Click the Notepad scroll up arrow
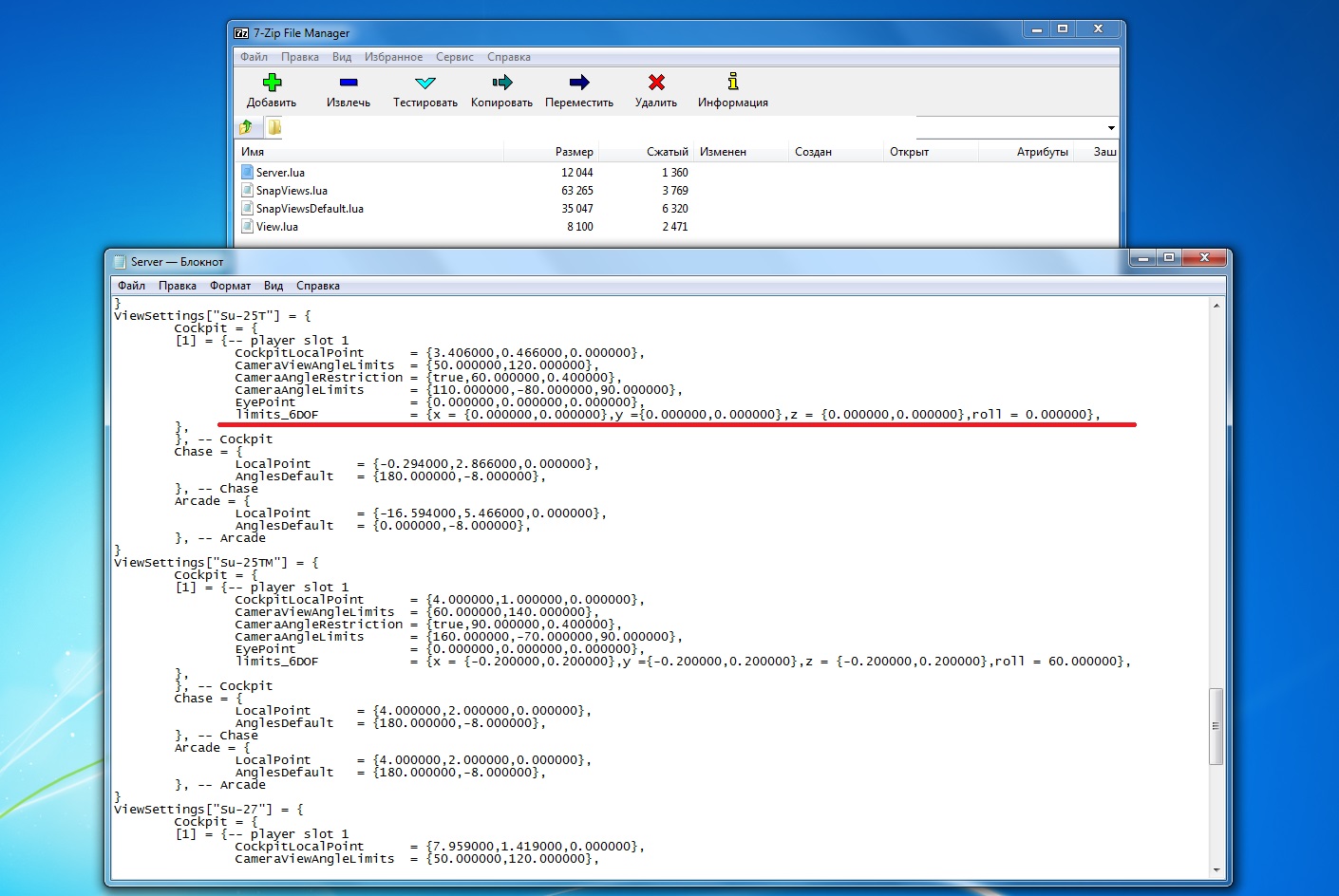This screenshot has height=896, width=1339. point(1216,306)
